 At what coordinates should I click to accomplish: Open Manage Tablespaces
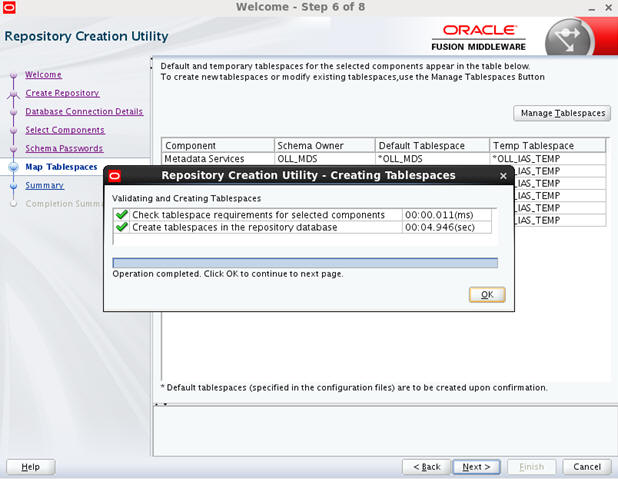562,113
